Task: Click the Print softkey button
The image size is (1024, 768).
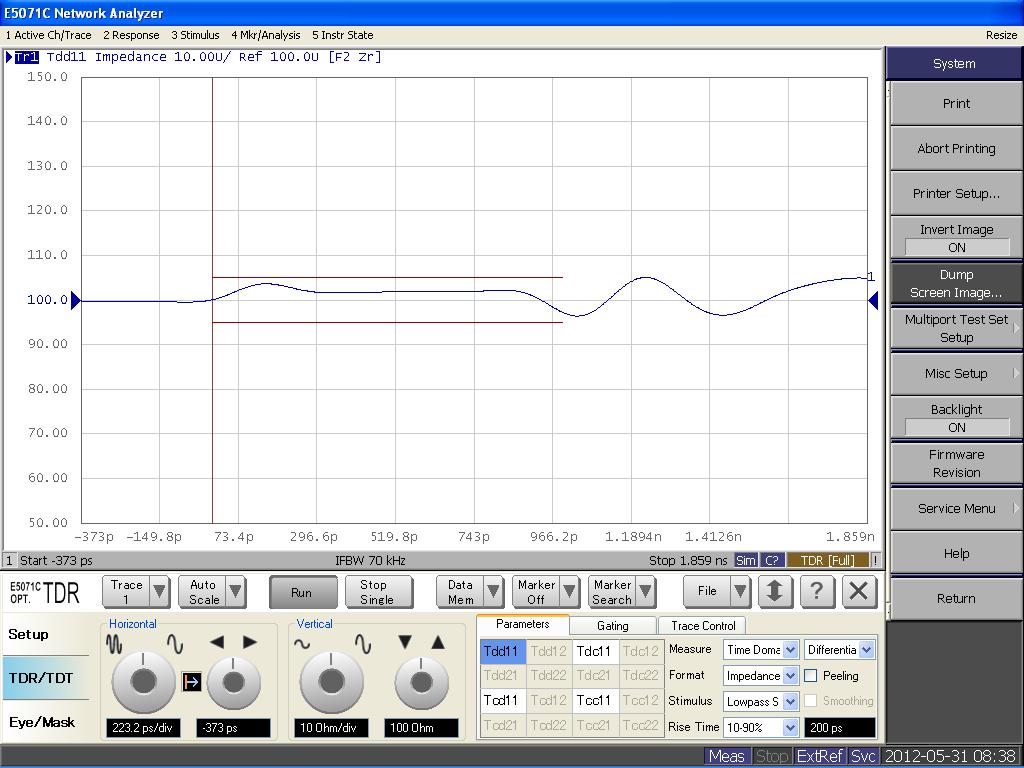Action: pos(956,104)
